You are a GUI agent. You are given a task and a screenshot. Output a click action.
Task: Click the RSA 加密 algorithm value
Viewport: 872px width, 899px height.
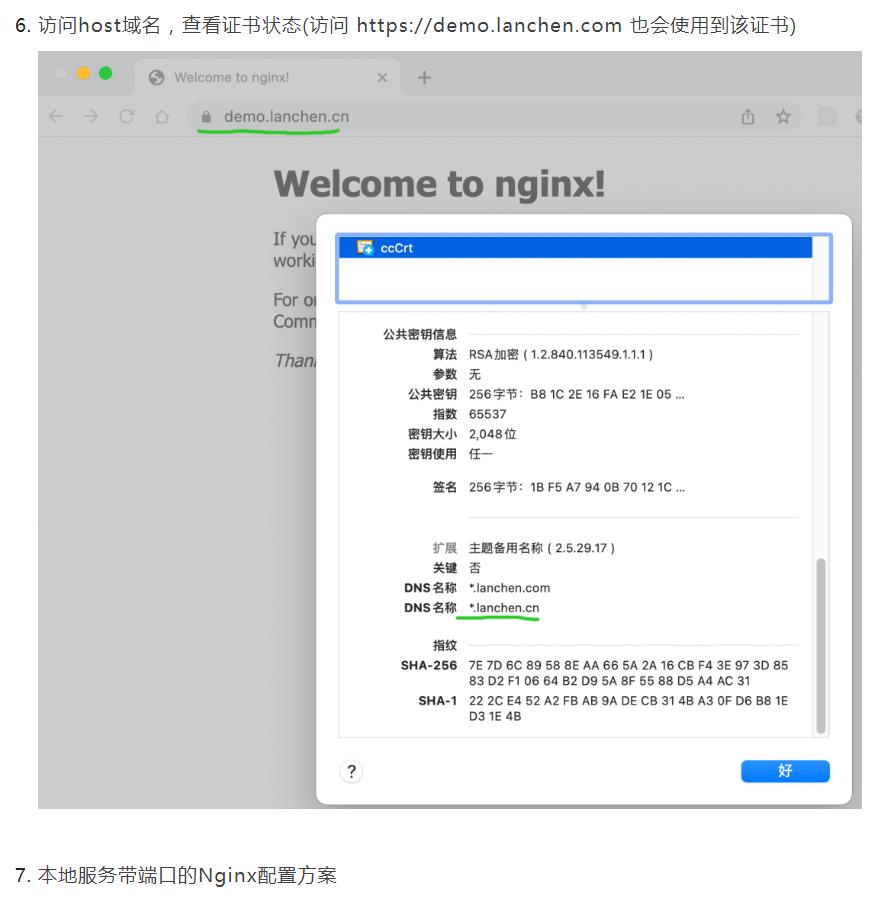point(561,355)
